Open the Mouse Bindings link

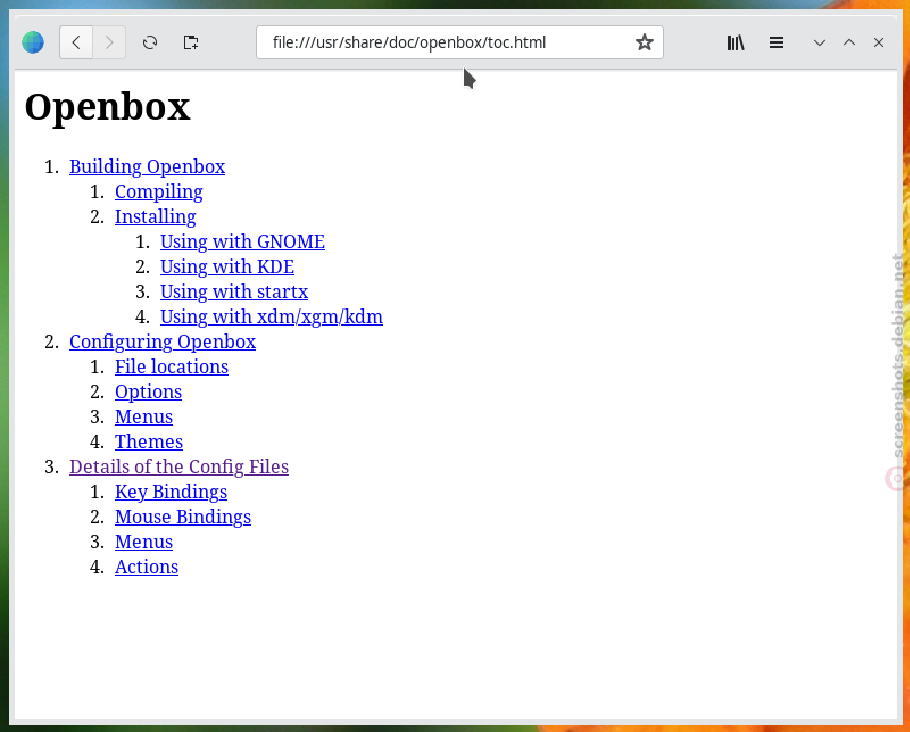183,516
